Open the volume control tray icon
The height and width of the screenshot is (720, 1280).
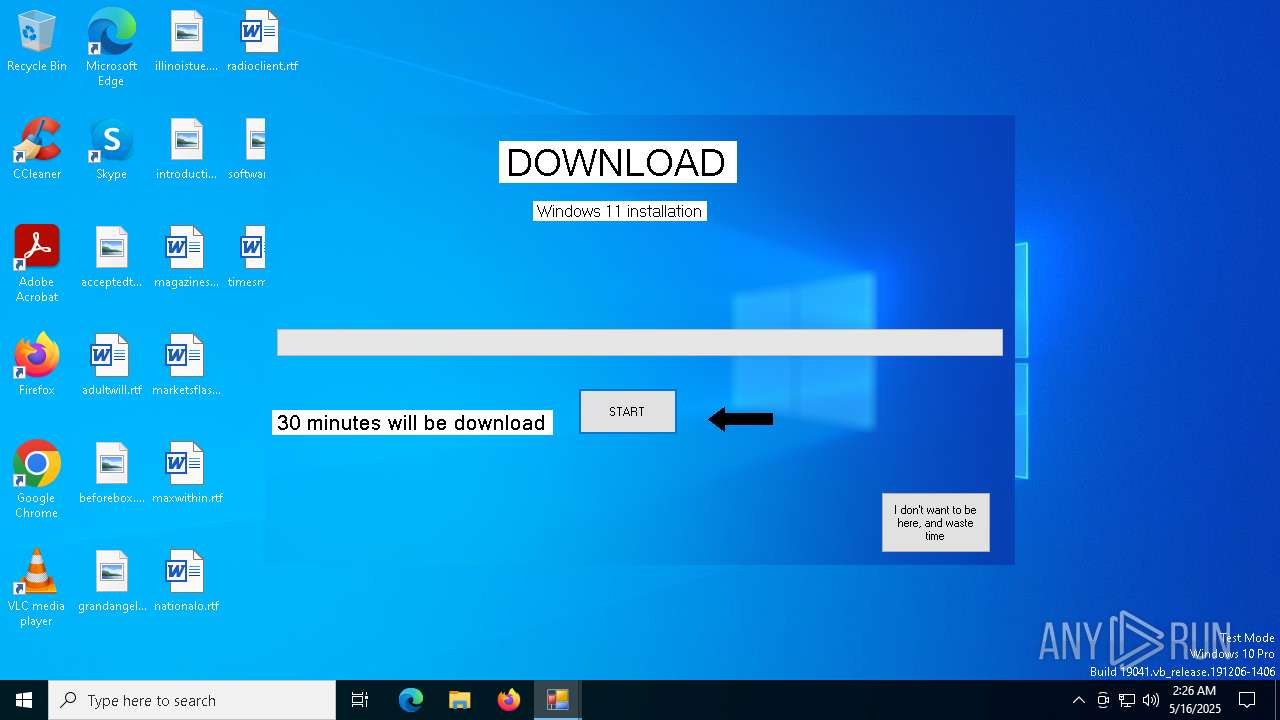pos(1151,700)
